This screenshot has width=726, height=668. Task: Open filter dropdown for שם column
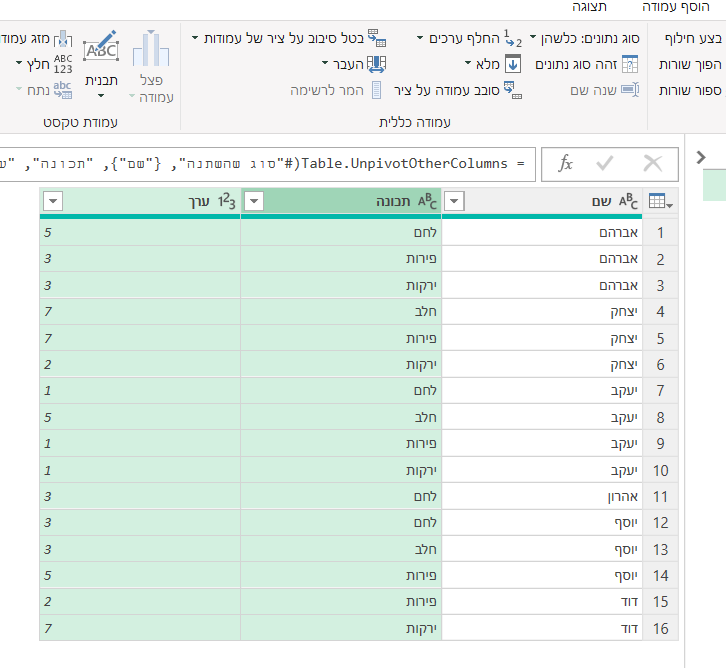point(454,202)
